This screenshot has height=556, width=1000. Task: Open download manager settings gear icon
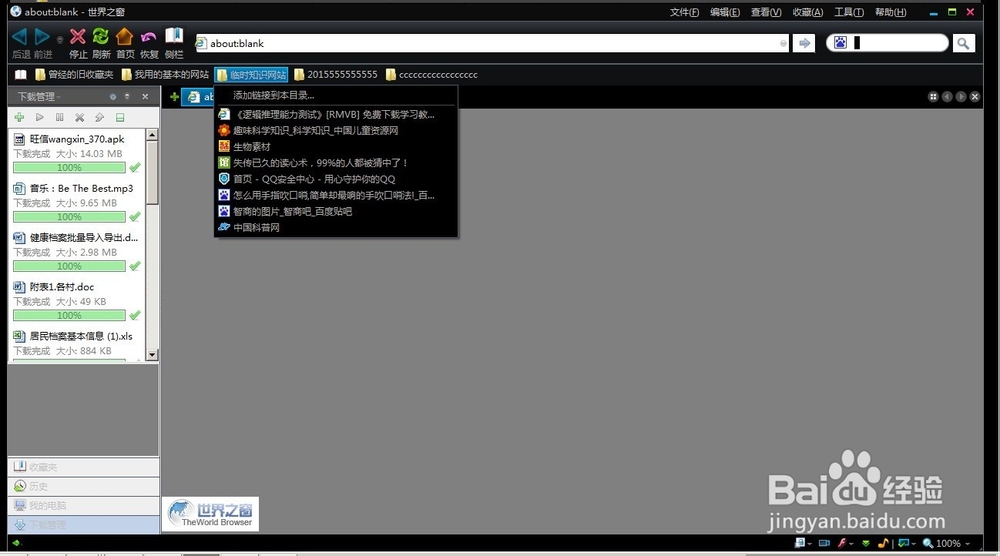point(113,97)
